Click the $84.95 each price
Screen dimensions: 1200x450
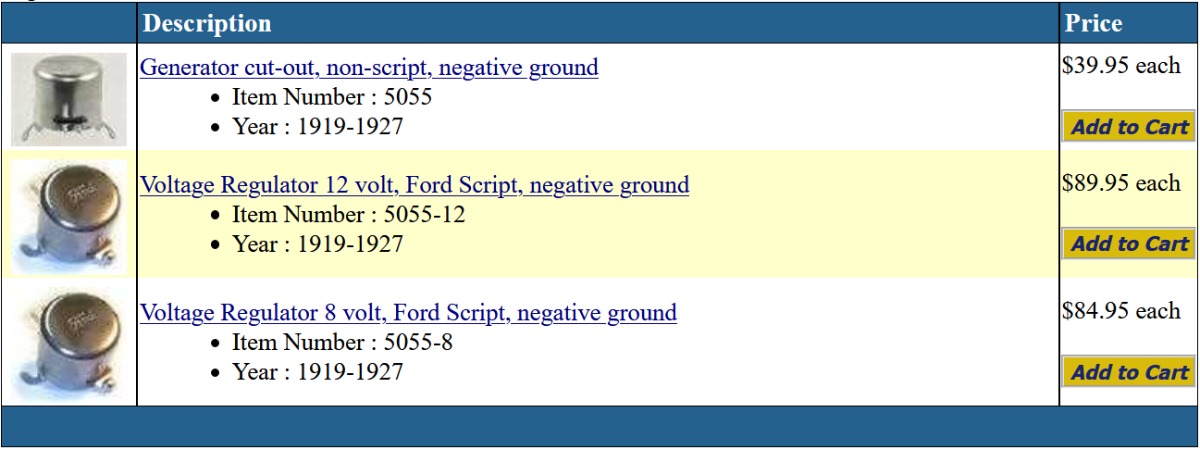click(x=1121, y=311)
